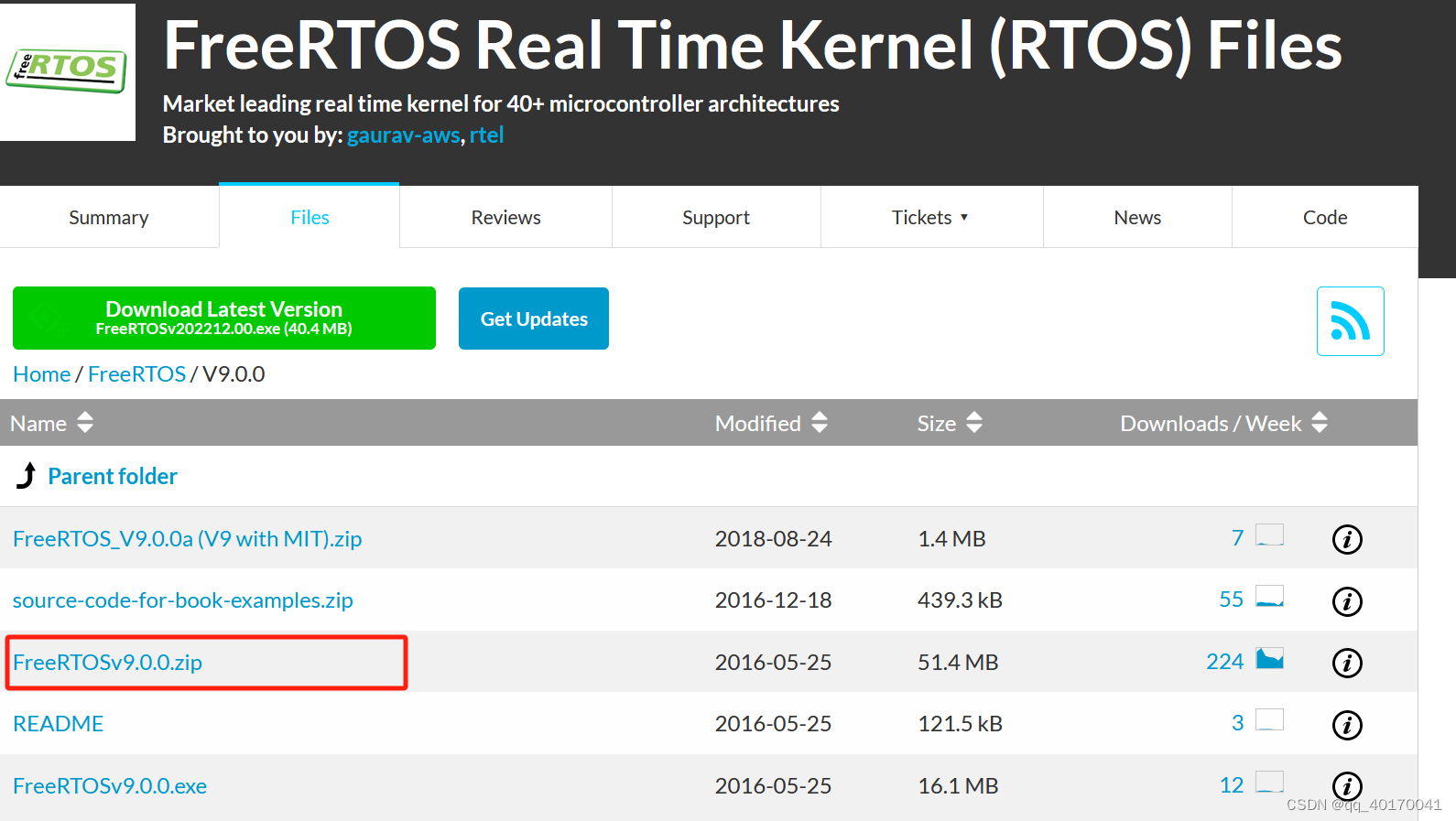Open the Code tab

pyautogui.click(x=1325, y=218)
